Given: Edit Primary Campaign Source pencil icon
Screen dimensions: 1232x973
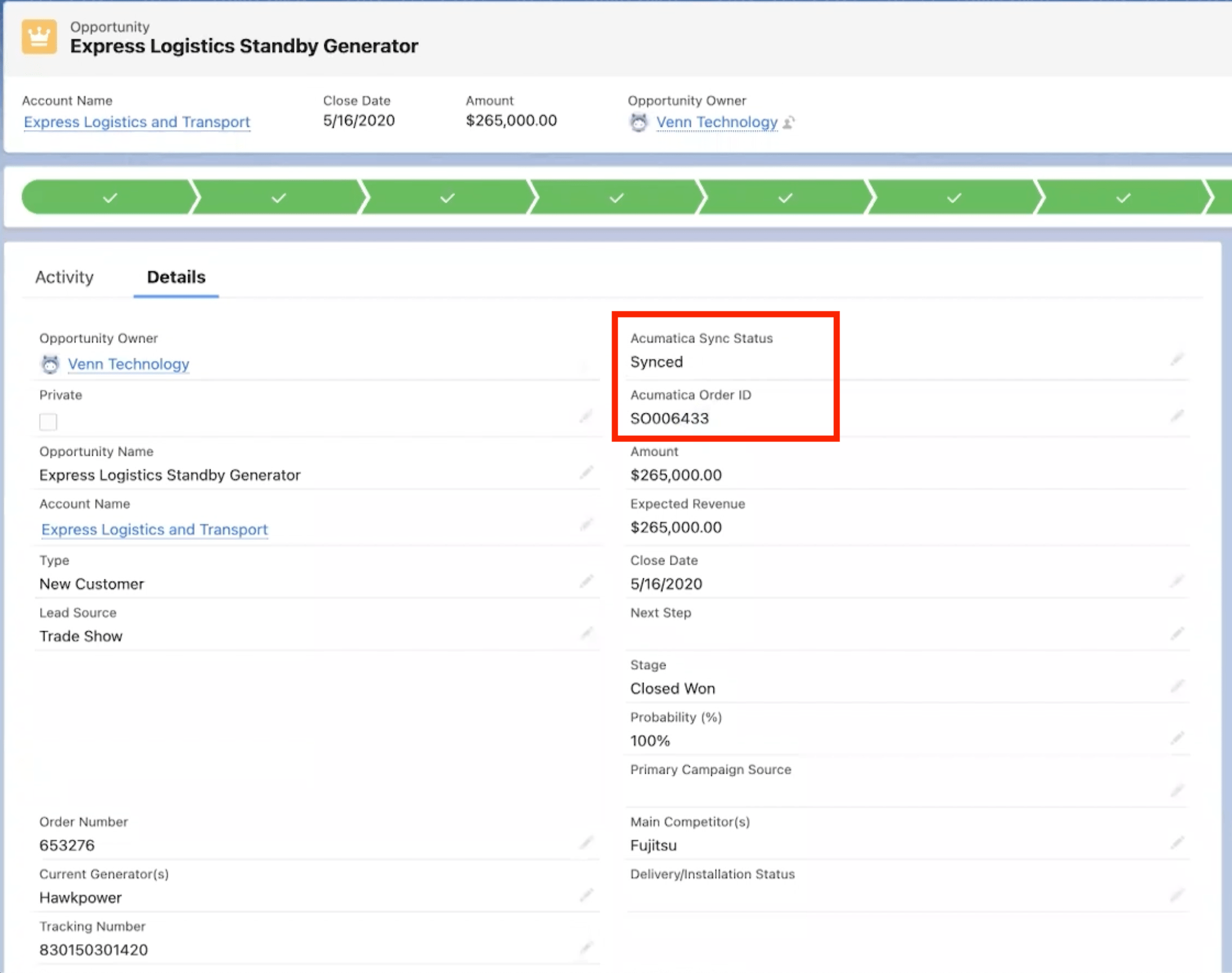Looking at the screenshot, I should point(1177,791).
